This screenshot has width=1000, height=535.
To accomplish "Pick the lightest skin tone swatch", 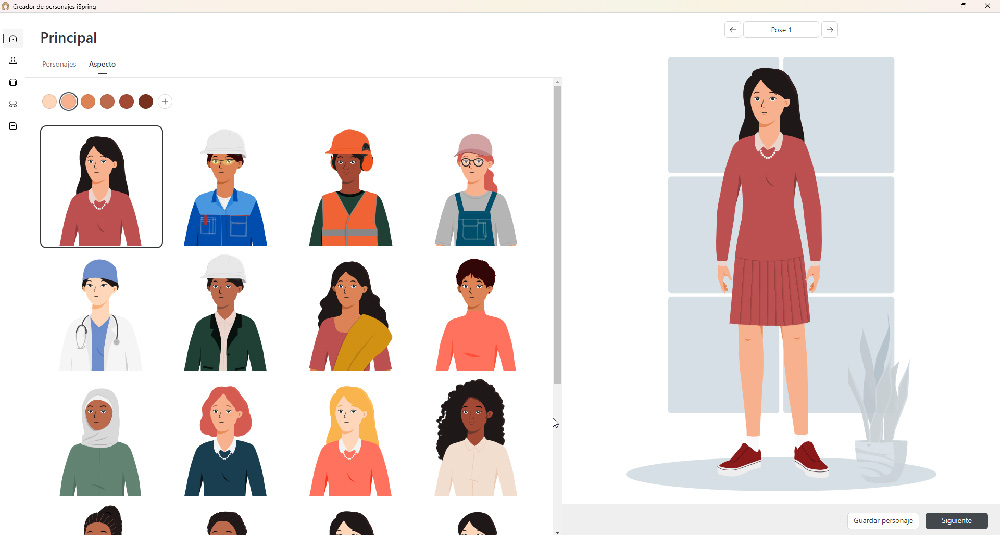I will pos(49,101).
